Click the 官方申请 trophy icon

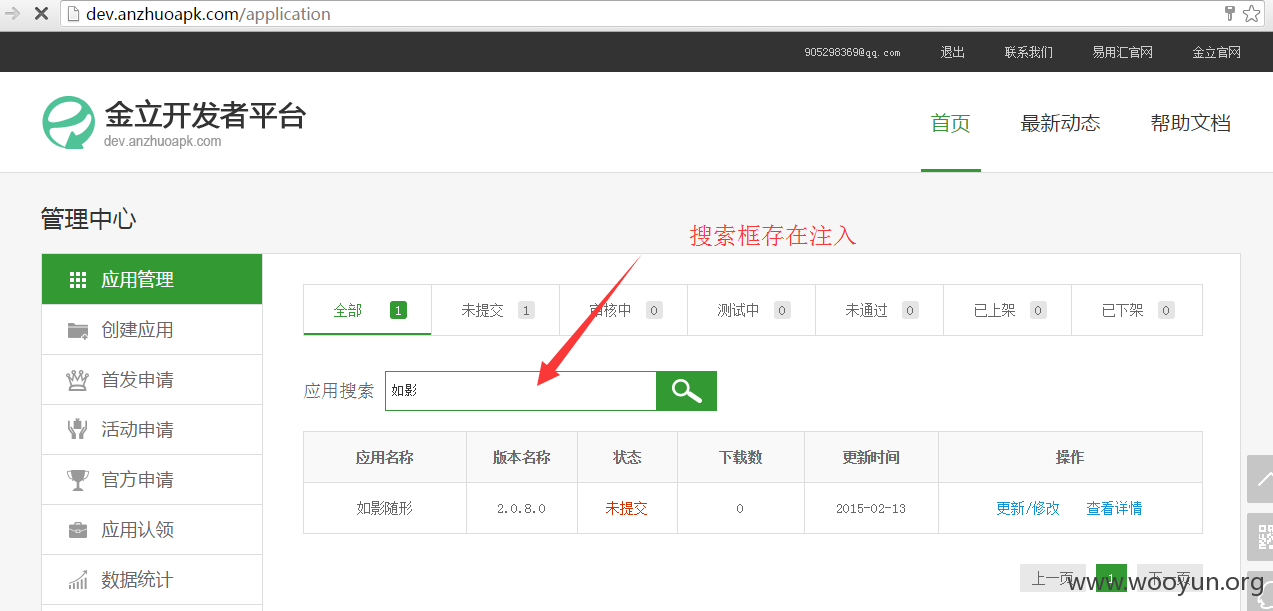click(x=78, y=480)
